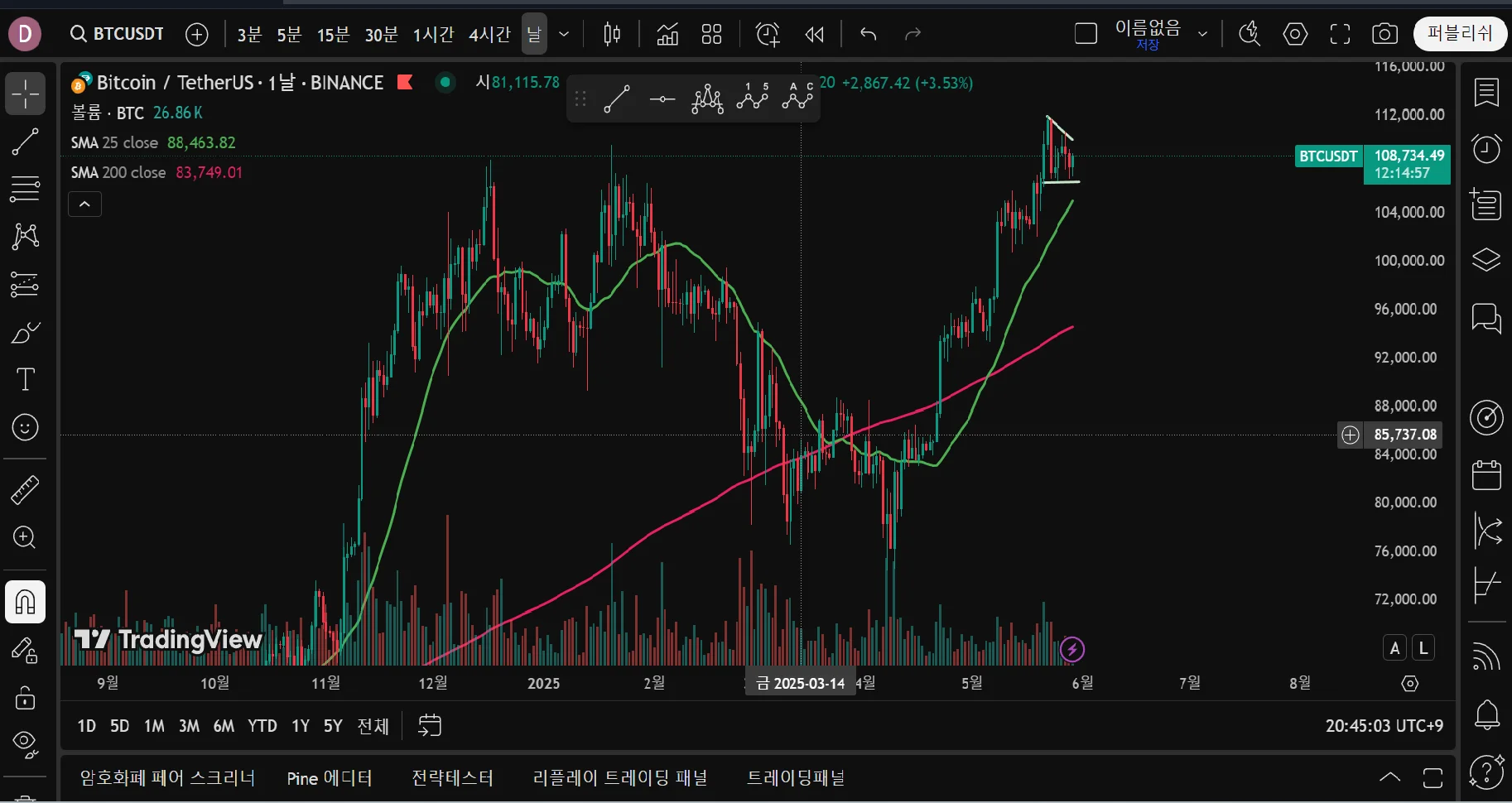1512x803 pixels.
Task: Open quick search lightning magnifier
Action: 1249,34
